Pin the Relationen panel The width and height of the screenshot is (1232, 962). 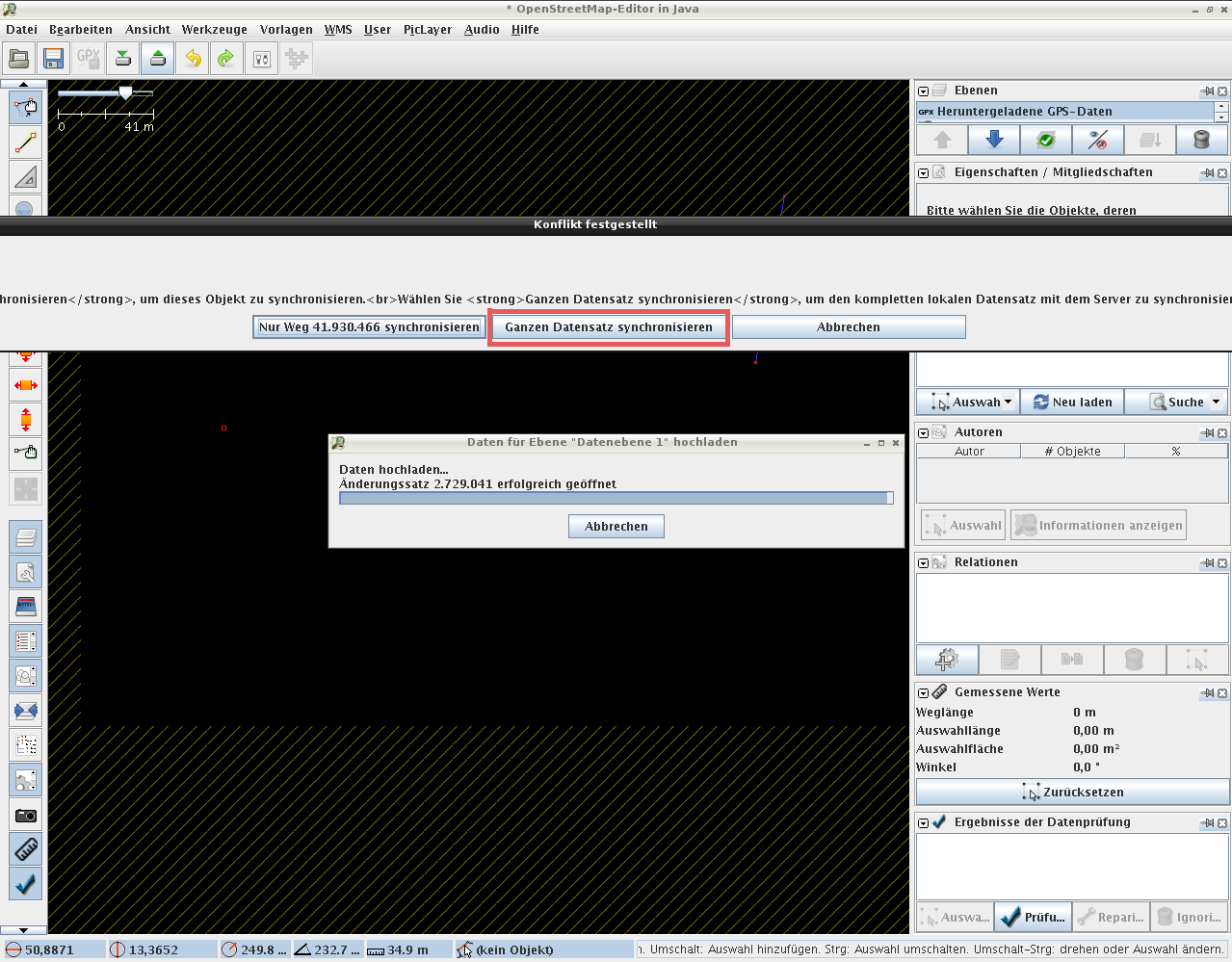click(x=1207, y=563)
